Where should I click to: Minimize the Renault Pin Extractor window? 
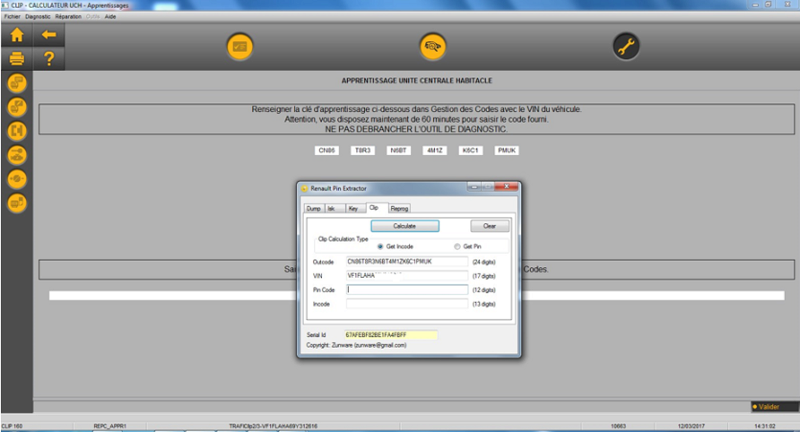click(x=474, y=187)
